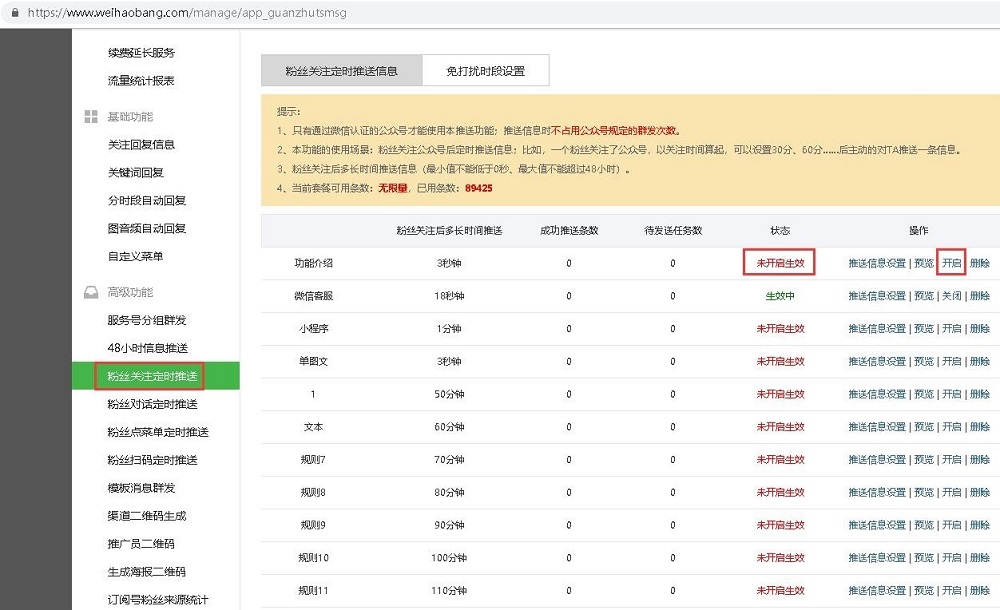This screenshot has height=610, width=1000.
Task: Open 订阅号粉丝来源统计 menu item
Action: click(158, 600)
